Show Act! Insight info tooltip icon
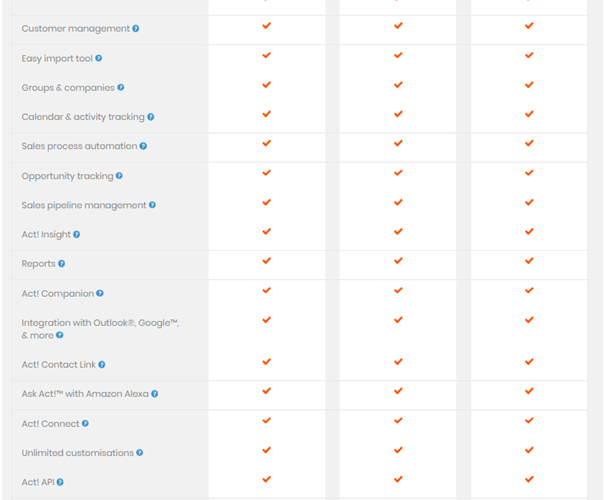The image size is (605, 500). point(77,234)
